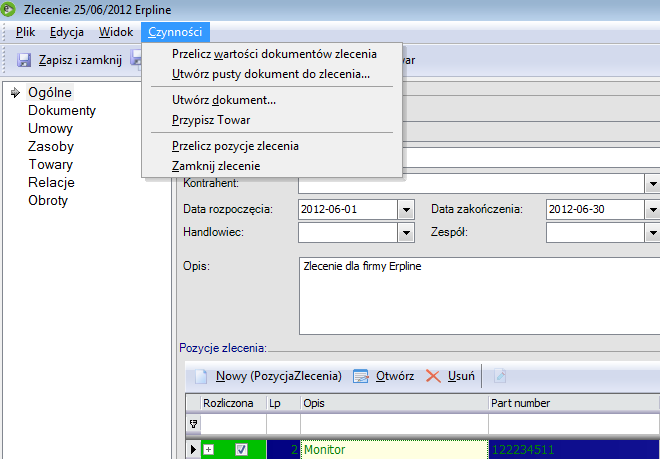This screenshot has width=660, height=459.
Task: Expand the Monitor row plus box
Action: pos(208,449)
